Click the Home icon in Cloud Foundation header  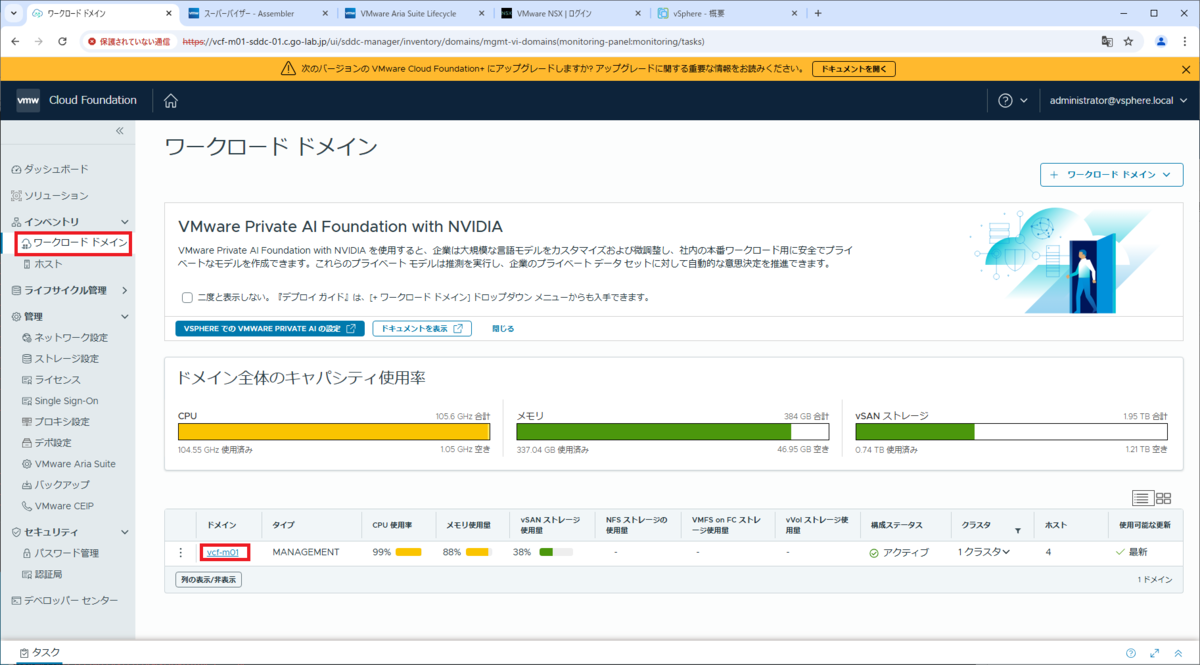click(171, 100)
